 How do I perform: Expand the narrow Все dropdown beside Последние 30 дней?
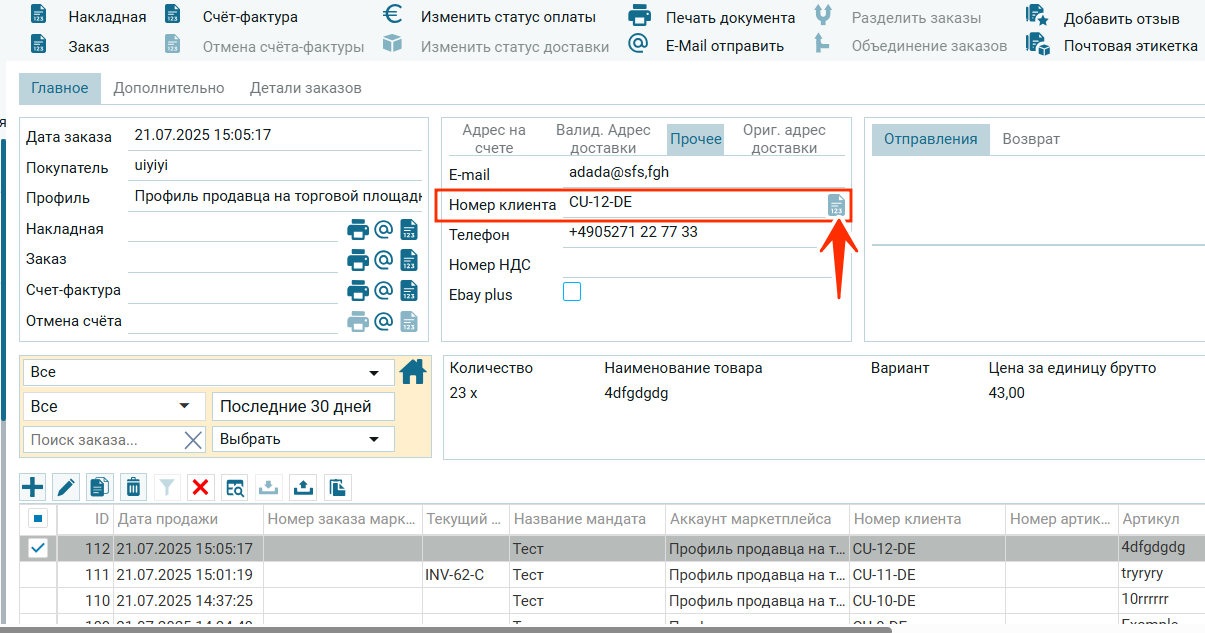click(113, 406)
